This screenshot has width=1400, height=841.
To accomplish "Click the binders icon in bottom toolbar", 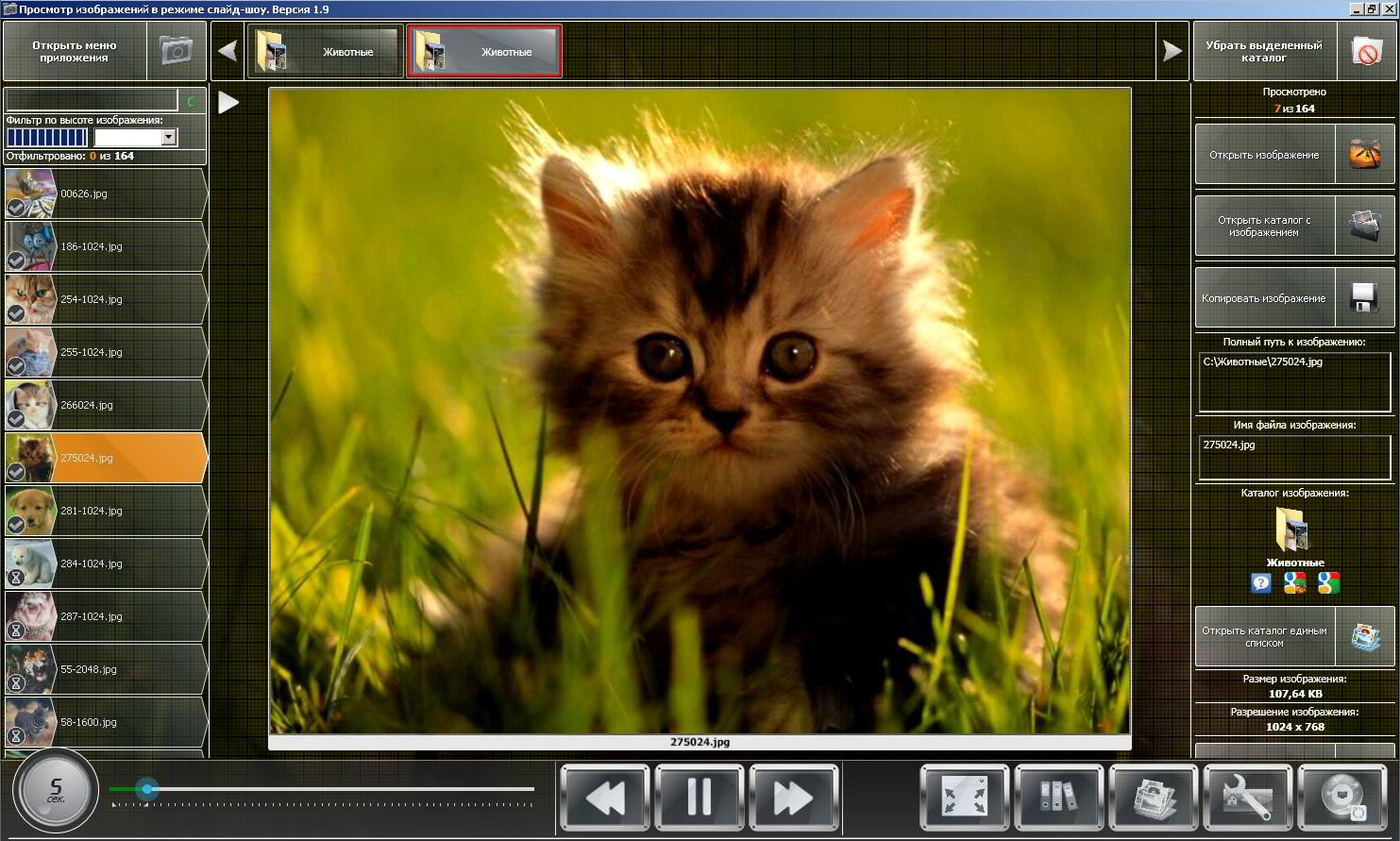I will (x=1059, y=798).
